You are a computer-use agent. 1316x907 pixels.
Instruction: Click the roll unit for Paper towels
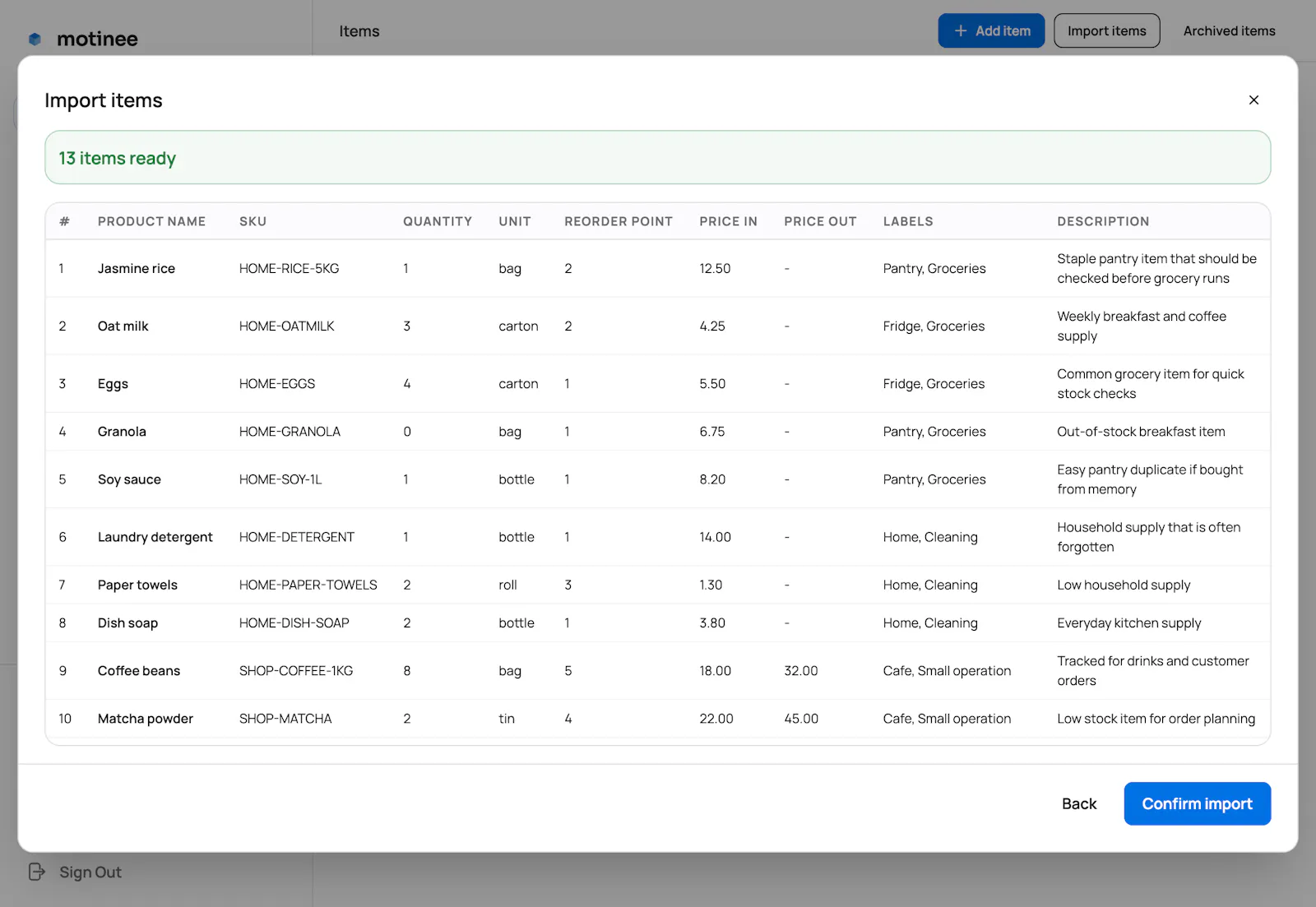pyautogui.click(x=507, y=585)
